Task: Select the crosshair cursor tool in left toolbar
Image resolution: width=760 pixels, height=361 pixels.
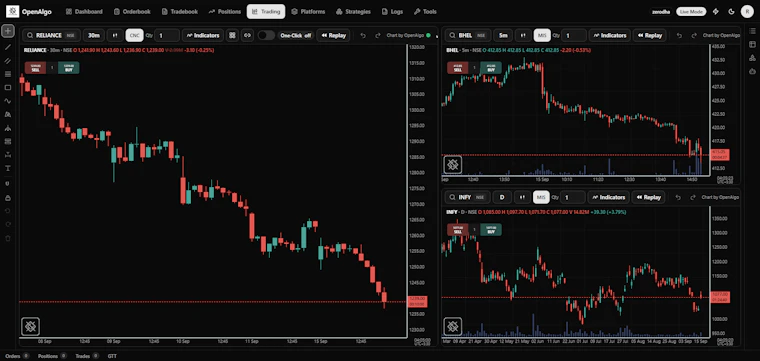Action: [8, 31]
